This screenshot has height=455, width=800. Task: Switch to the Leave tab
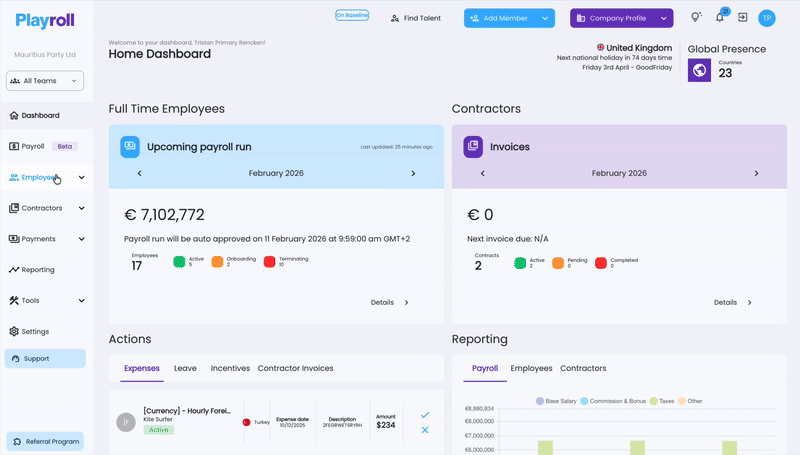click(x=185, y=368)
